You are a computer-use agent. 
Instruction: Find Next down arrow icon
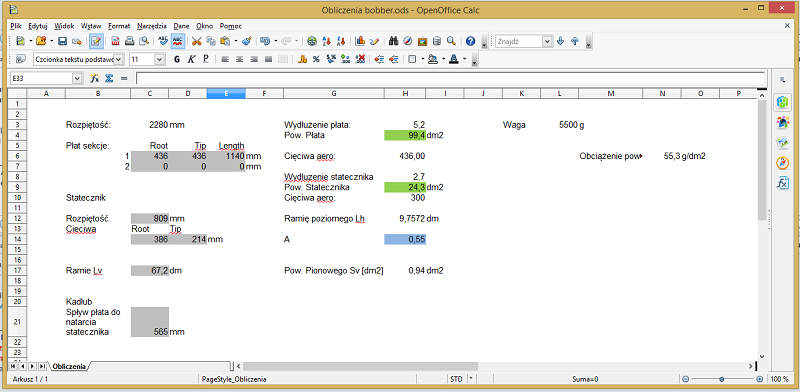[x=560, y=41]
